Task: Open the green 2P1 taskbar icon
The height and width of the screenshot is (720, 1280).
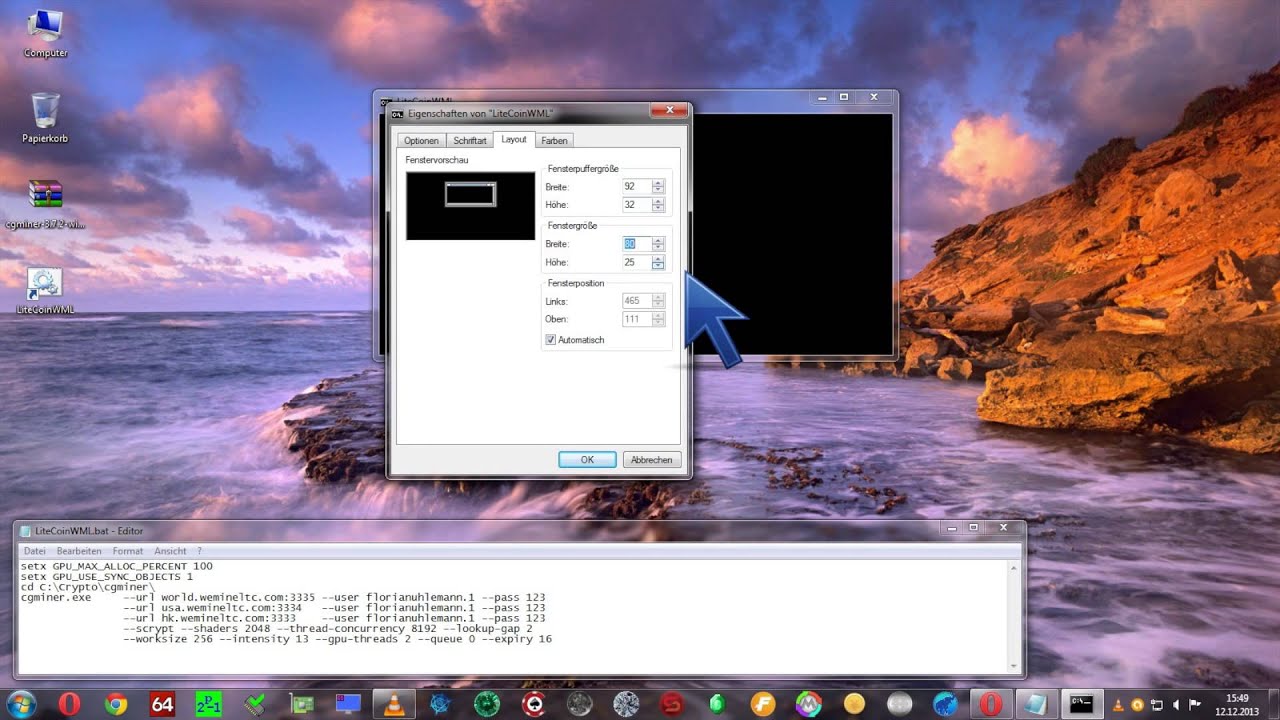Action: [x=208, y=704]
